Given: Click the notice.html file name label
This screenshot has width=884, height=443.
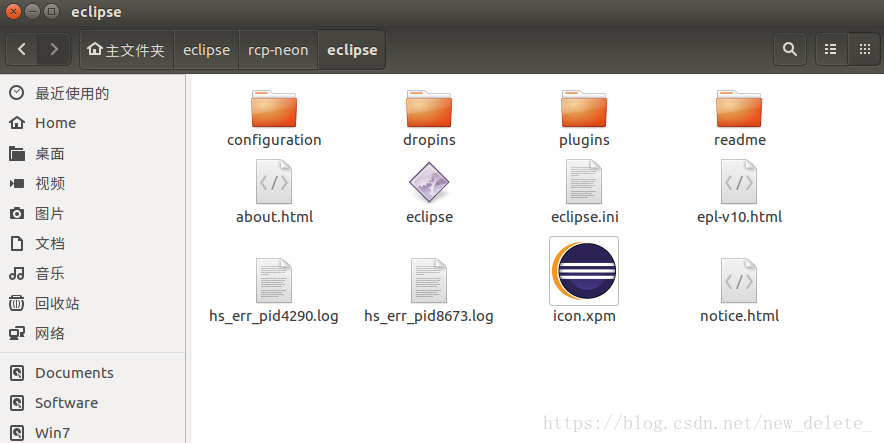Looking at the screenshot, I should 739,316.
